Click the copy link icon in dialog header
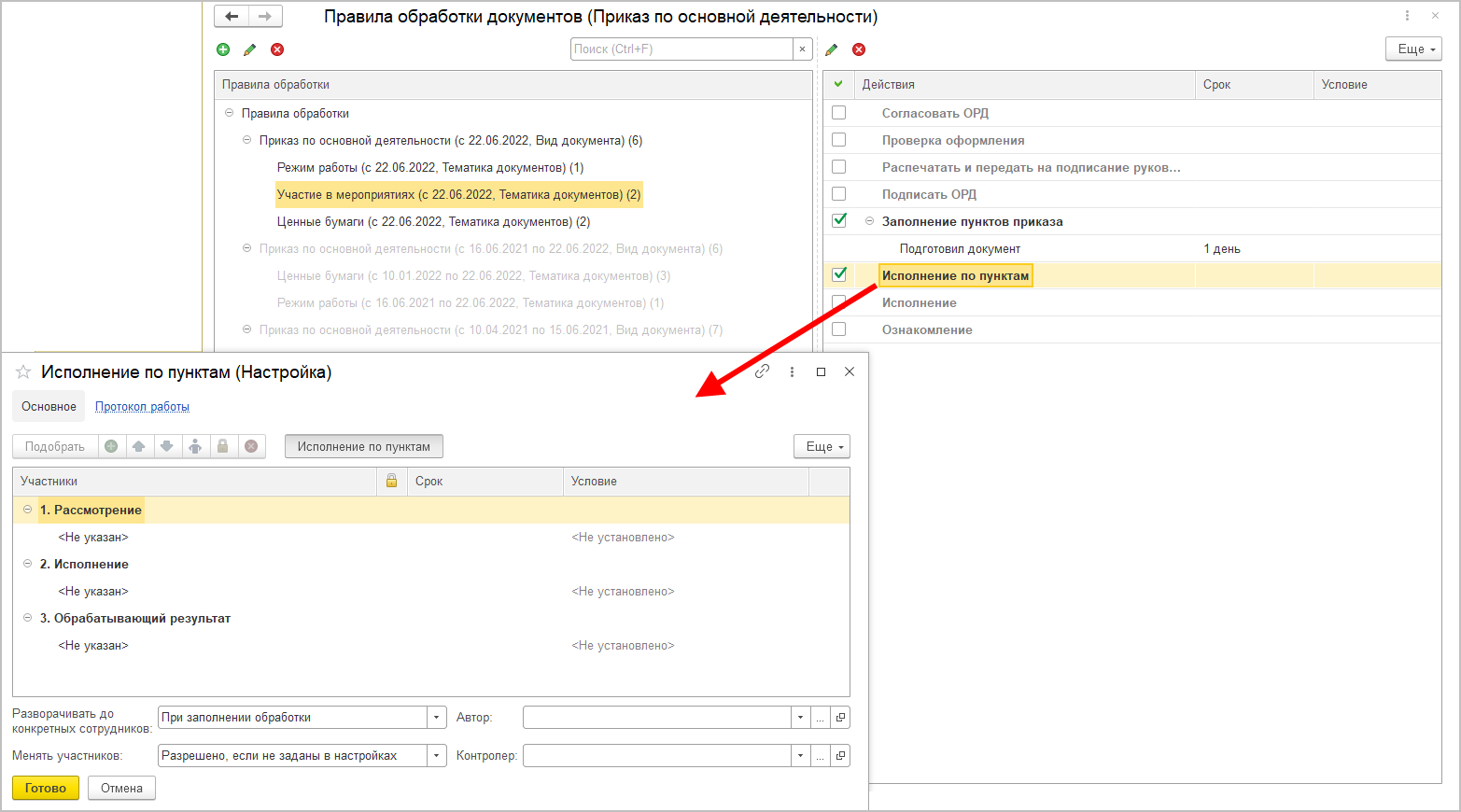The width and height of the screenshot is (1461, 812). (762, 371)
